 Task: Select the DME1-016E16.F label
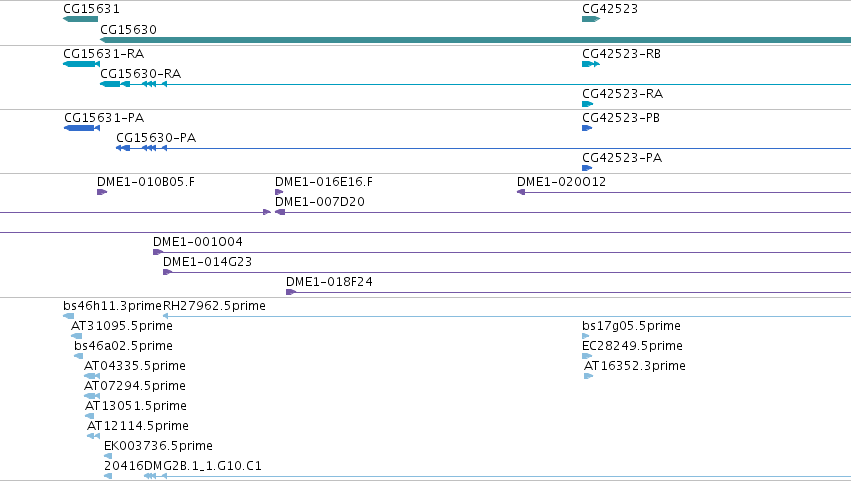[324, 182]
